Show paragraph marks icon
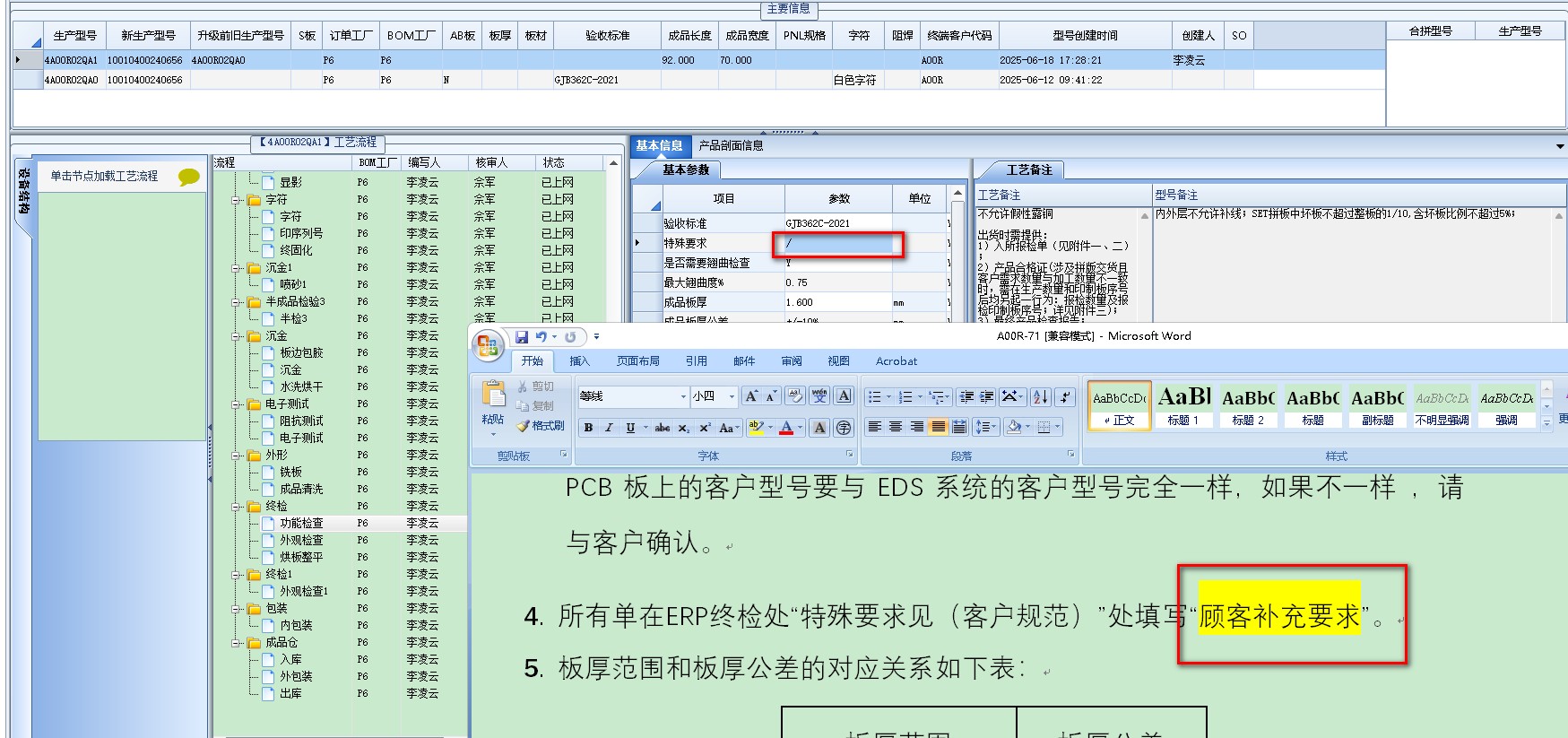 pyautogui.click(x=1064, y=397)
